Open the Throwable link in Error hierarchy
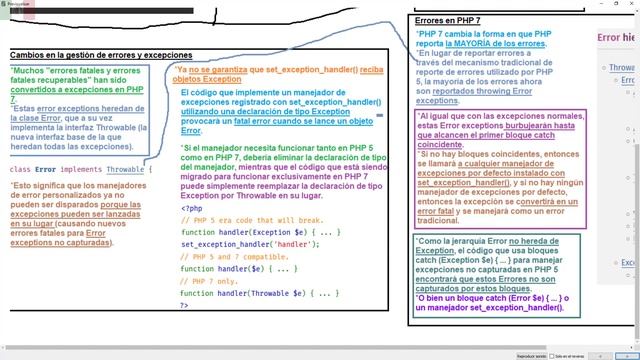The image size is (640, 360). coord(622,67)
